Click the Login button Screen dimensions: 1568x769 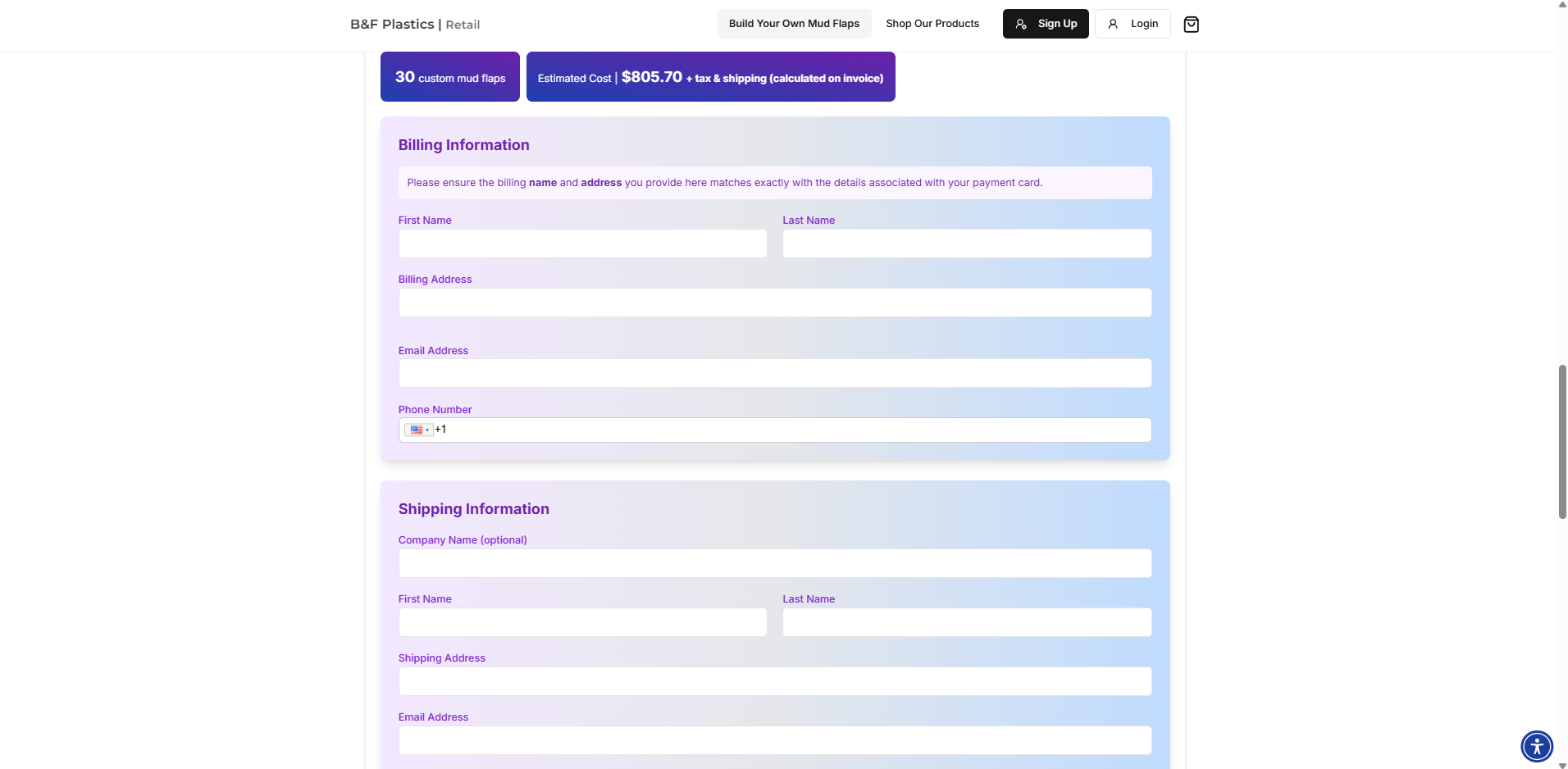[1133, 24]
